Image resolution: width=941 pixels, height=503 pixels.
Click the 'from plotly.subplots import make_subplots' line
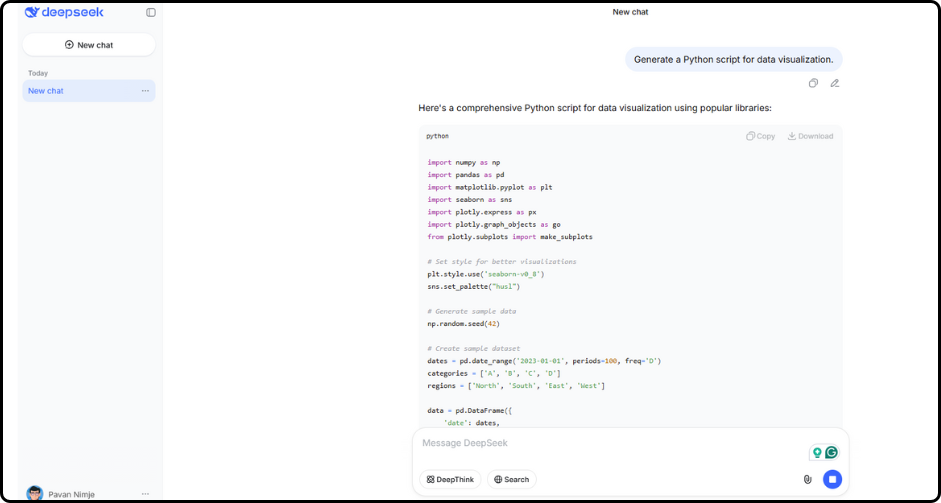pos(510,236)
